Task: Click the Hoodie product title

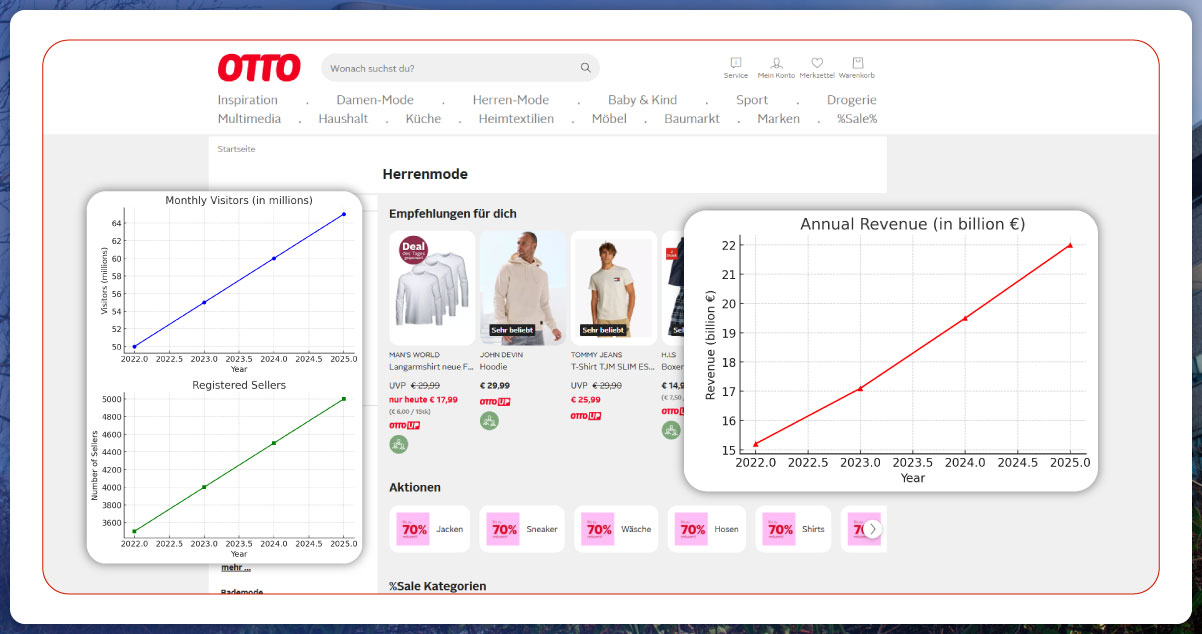Action: tap(494, 367)
